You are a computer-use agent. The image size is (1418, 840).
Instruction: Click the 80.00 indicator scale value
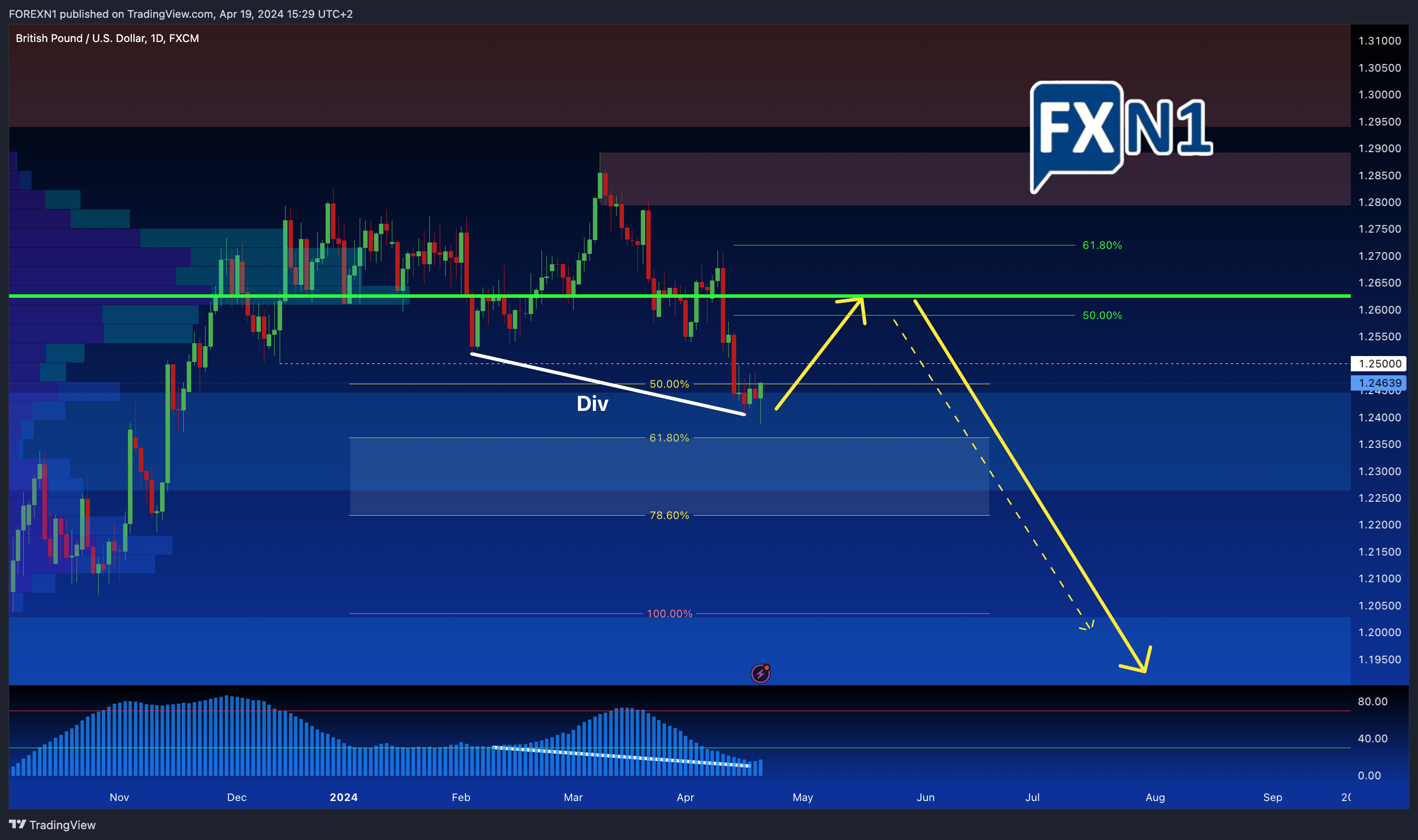pos(1373,701)
